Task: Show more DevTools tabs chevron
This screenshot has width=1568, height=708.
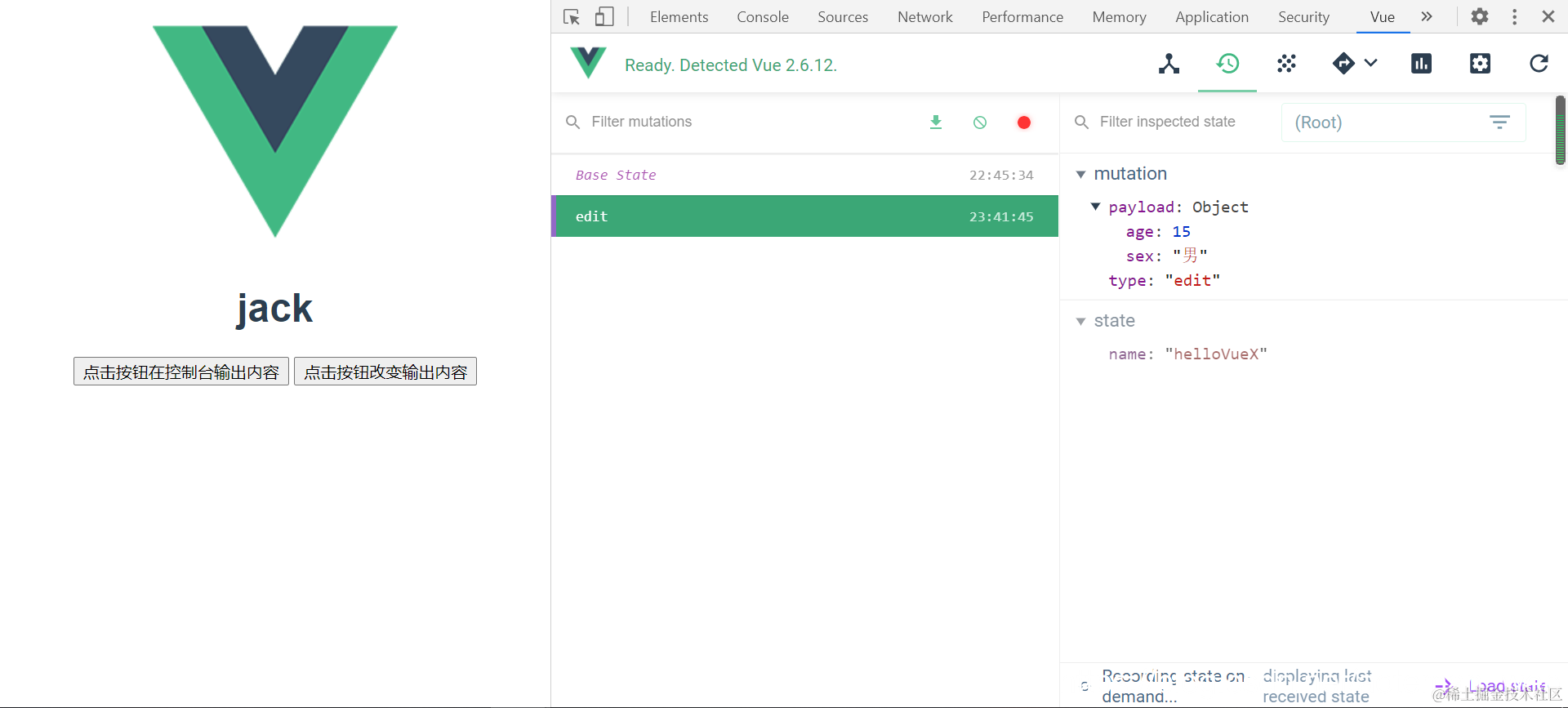Action: [1427, 16]
